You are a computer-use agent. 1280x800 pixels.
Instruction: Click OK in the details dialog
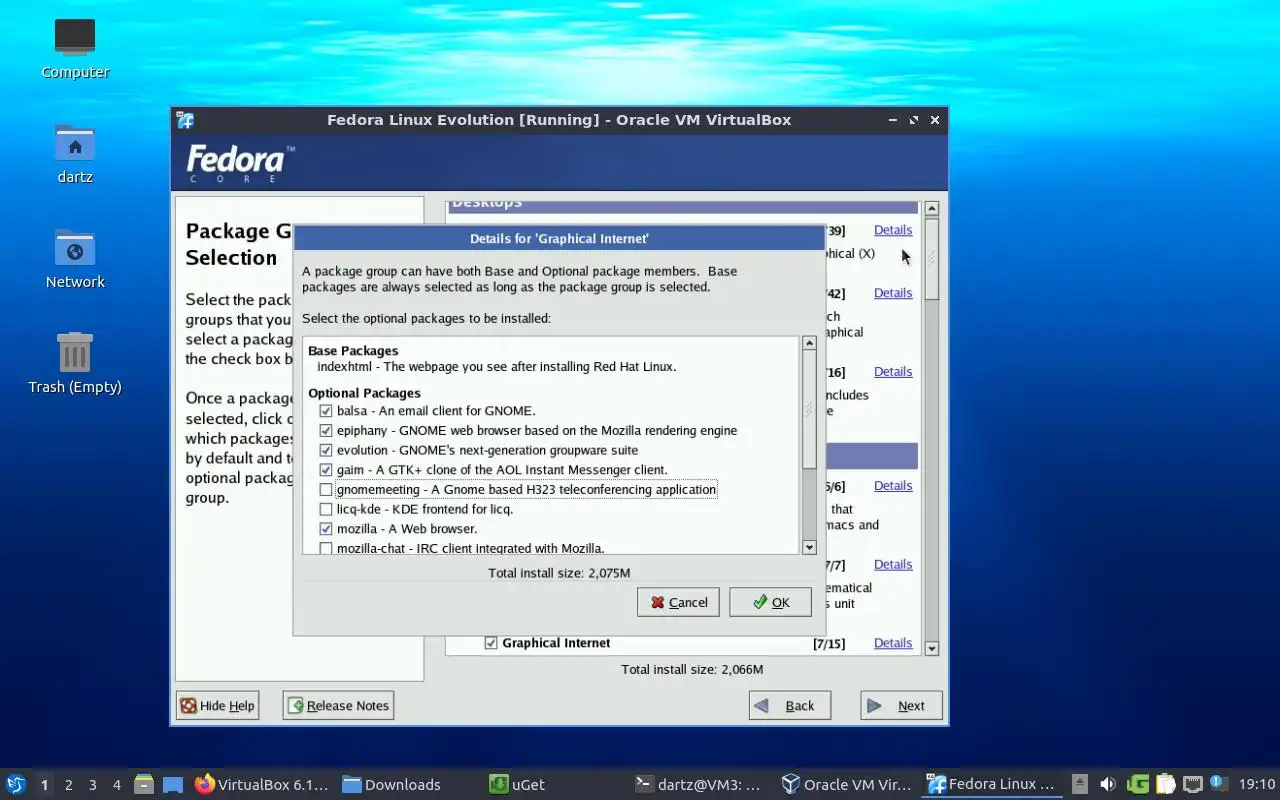(x=770, y=602)
